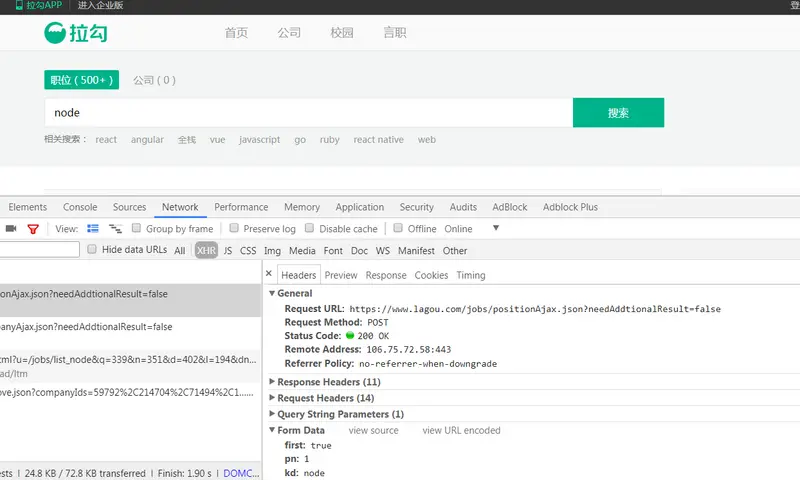Click the 进入企业版 top link
Viewport: 800px width, 480px height.
(101, 5)
